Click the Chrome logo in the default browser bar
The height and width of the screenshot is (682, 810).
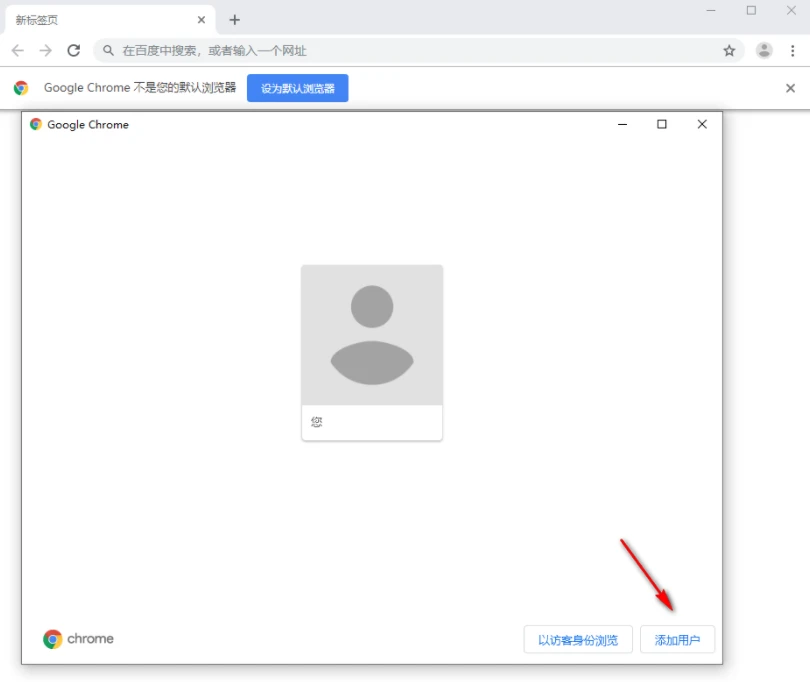(21, 88)
